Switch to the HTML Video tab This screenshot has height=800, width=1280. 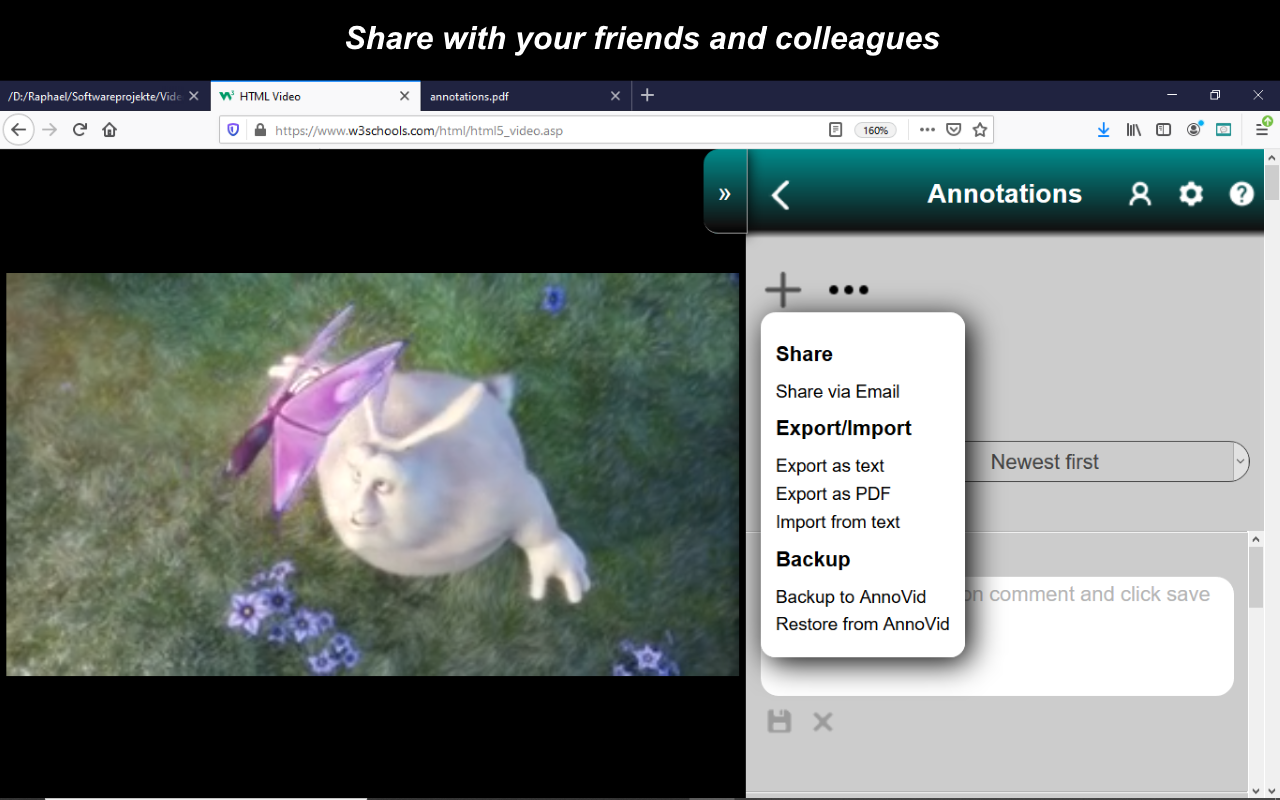tap(316, 96)
